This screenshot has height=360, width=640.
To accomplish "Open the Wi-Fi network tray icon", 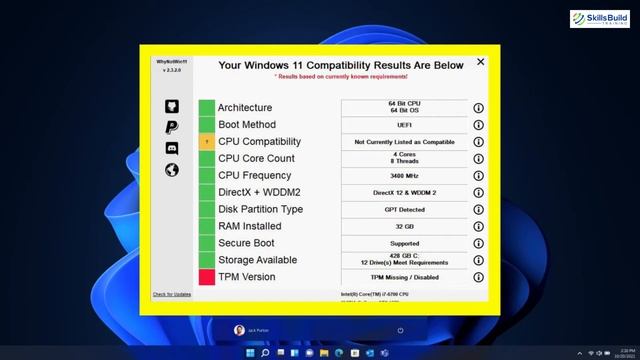I will [x=591, y=353].
